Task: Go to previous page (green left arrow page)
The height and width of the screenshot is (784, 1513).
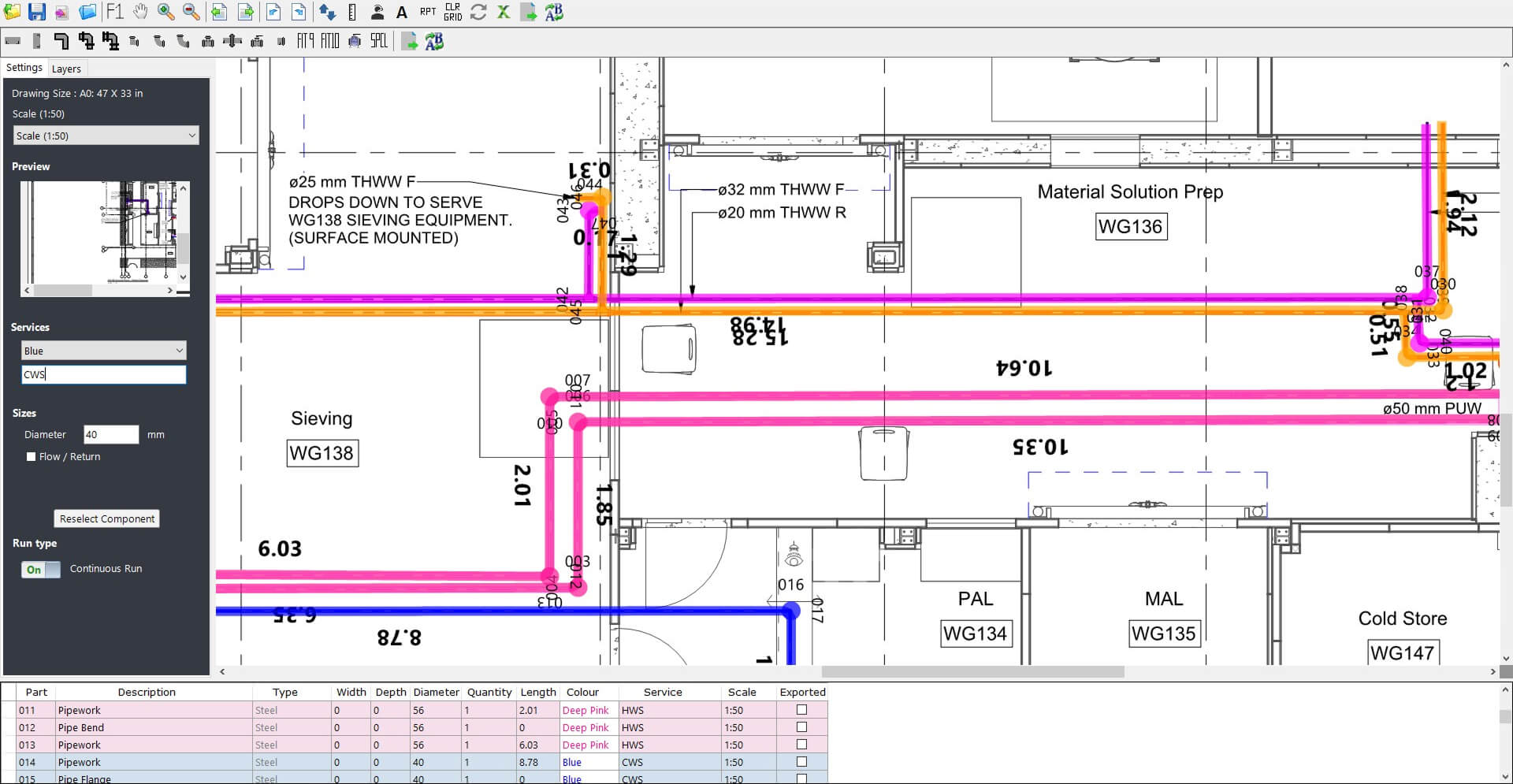Action: [219, 12]
